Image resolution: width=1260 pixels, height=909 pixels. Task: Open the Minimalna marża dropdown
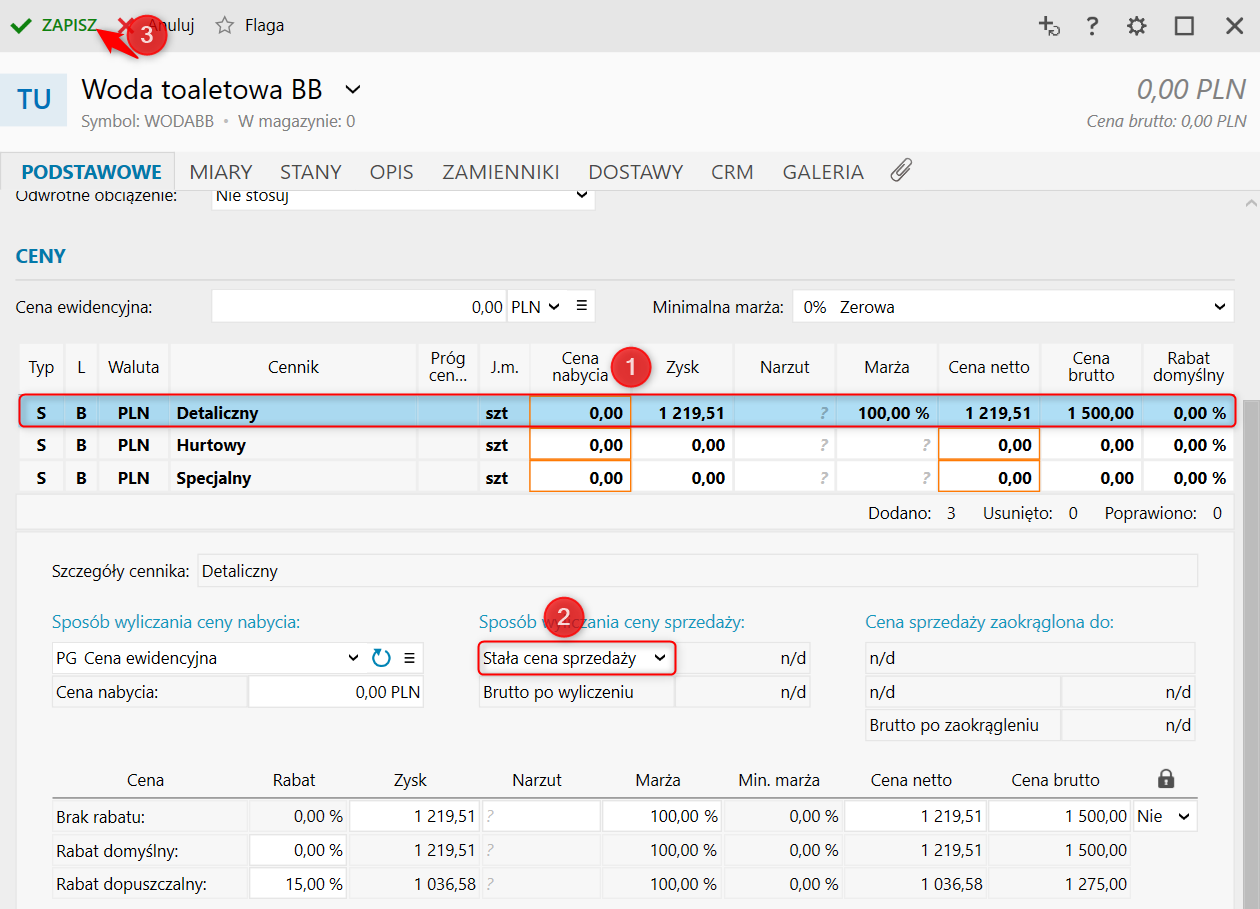(1011, 307)
